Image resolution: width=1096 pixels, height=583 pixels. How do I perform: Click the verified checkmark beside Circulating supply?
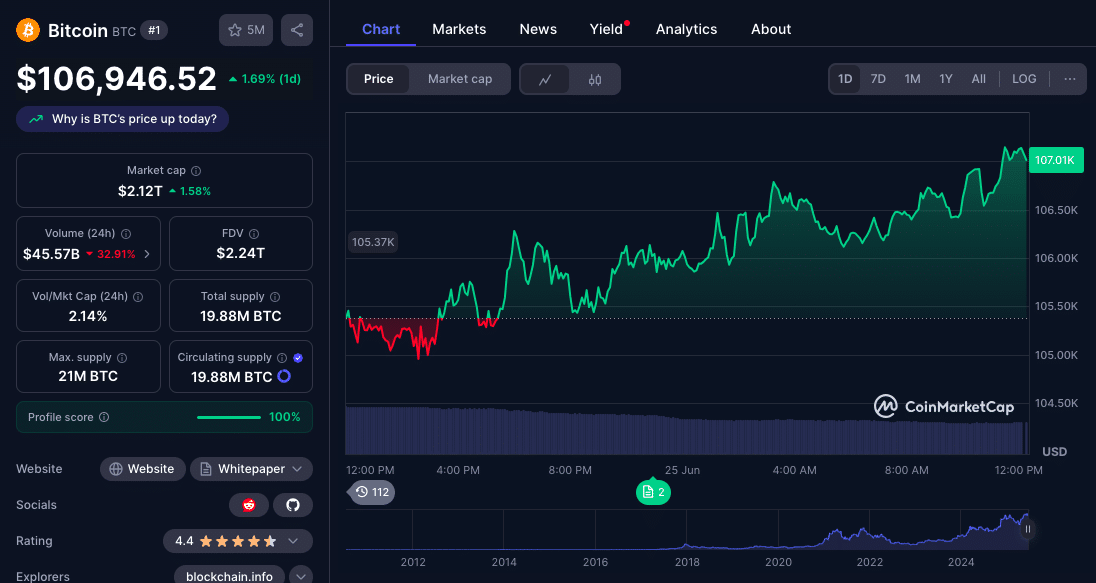[298, 357]
